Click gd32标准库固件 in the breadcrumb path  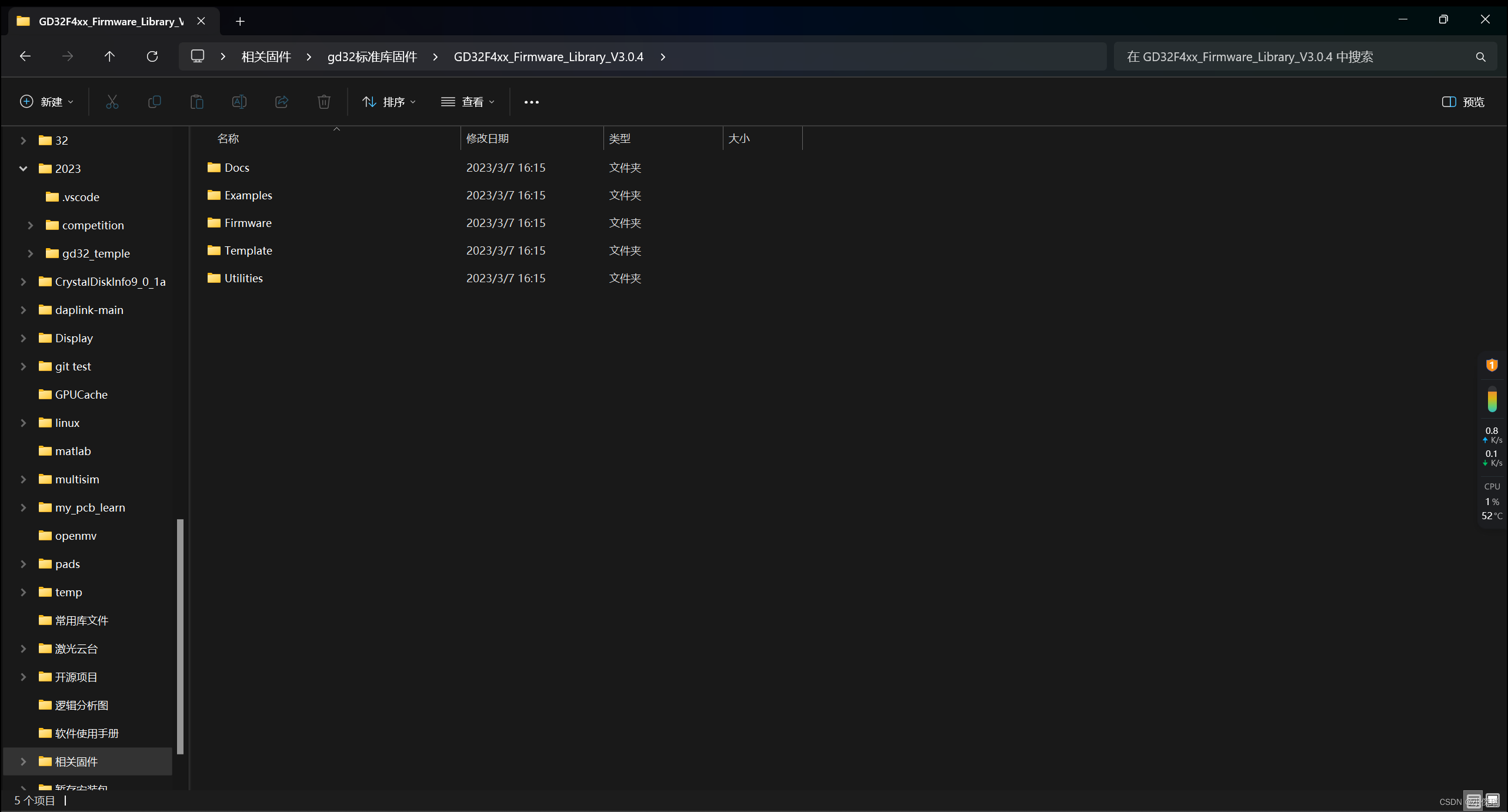(x=372, y=56)
